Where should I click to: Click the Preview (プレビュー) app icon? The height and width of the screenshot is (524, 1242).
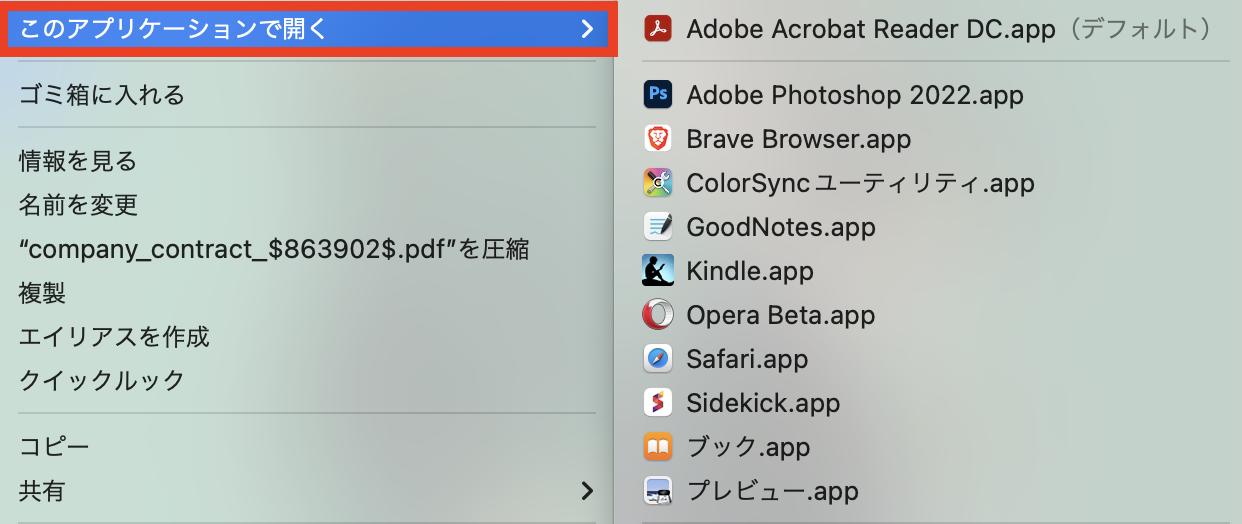coord(657,491)
